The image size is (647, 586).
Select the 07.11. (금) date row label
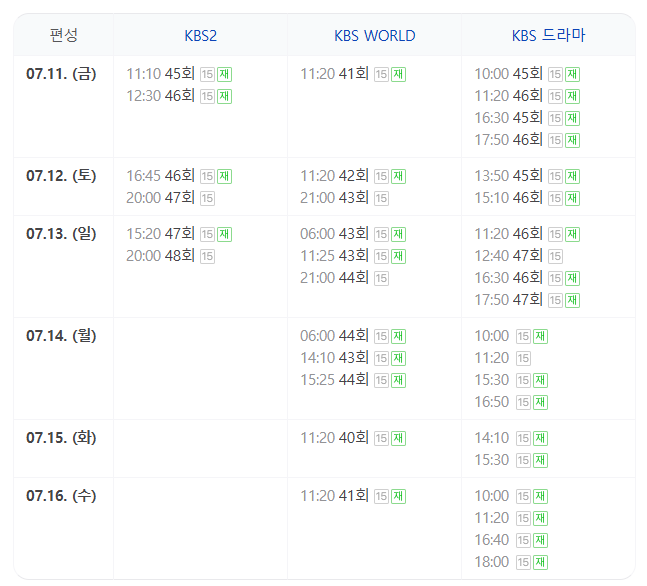click(61, 74)
